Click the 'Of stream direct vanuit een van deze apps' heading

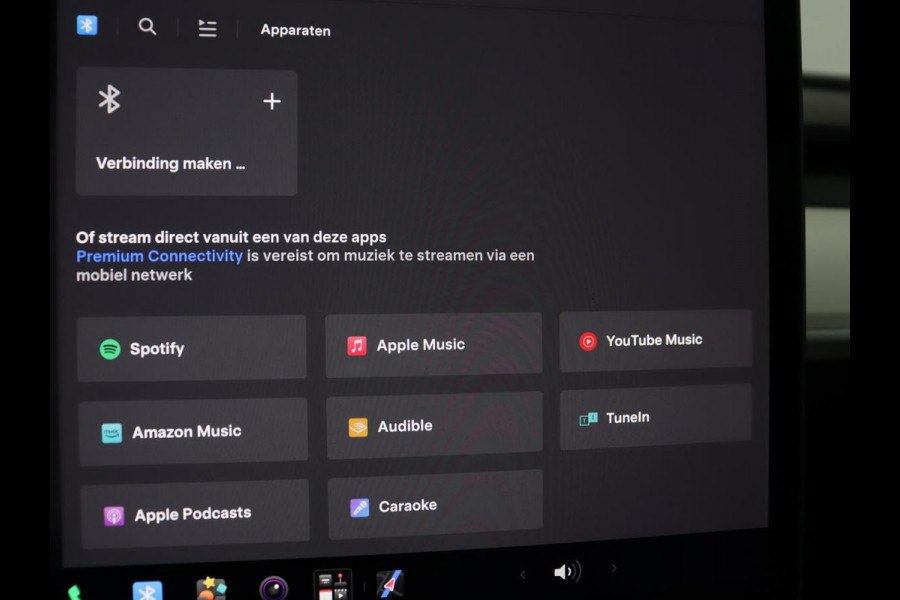click(231, 237)
